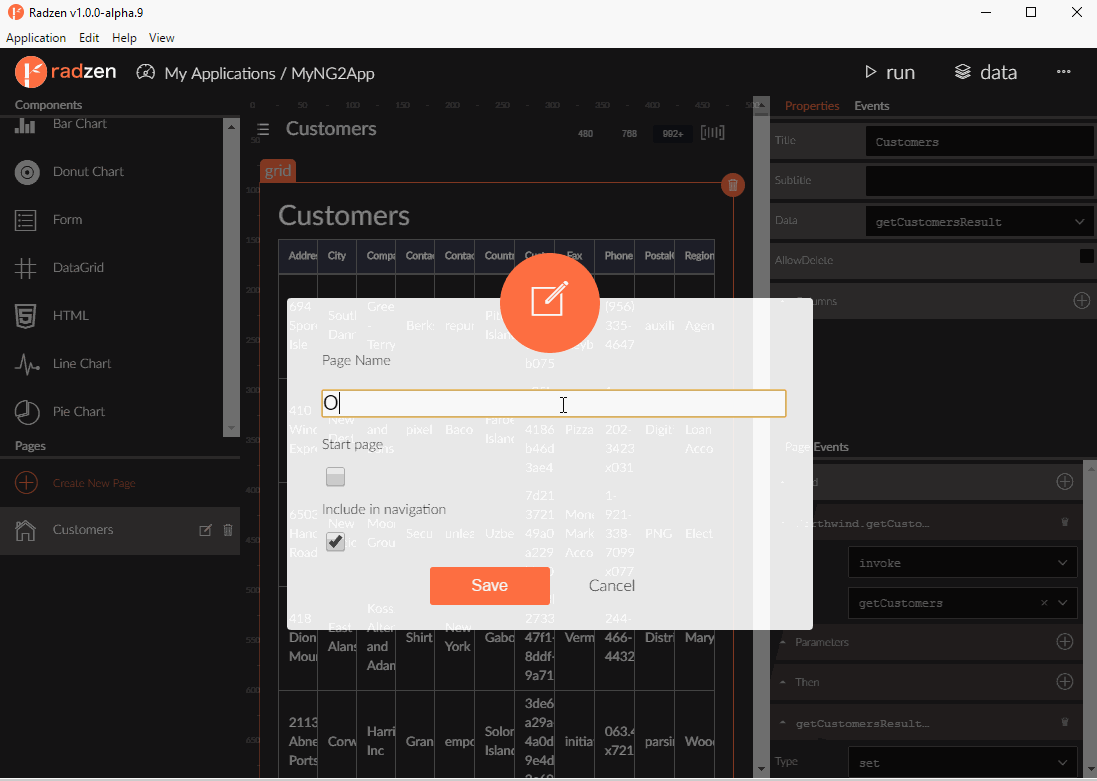Viewport: 1097px width, 781px height.
Task: Click the delete icon next to the Customers page
Action: pos(228,530)
